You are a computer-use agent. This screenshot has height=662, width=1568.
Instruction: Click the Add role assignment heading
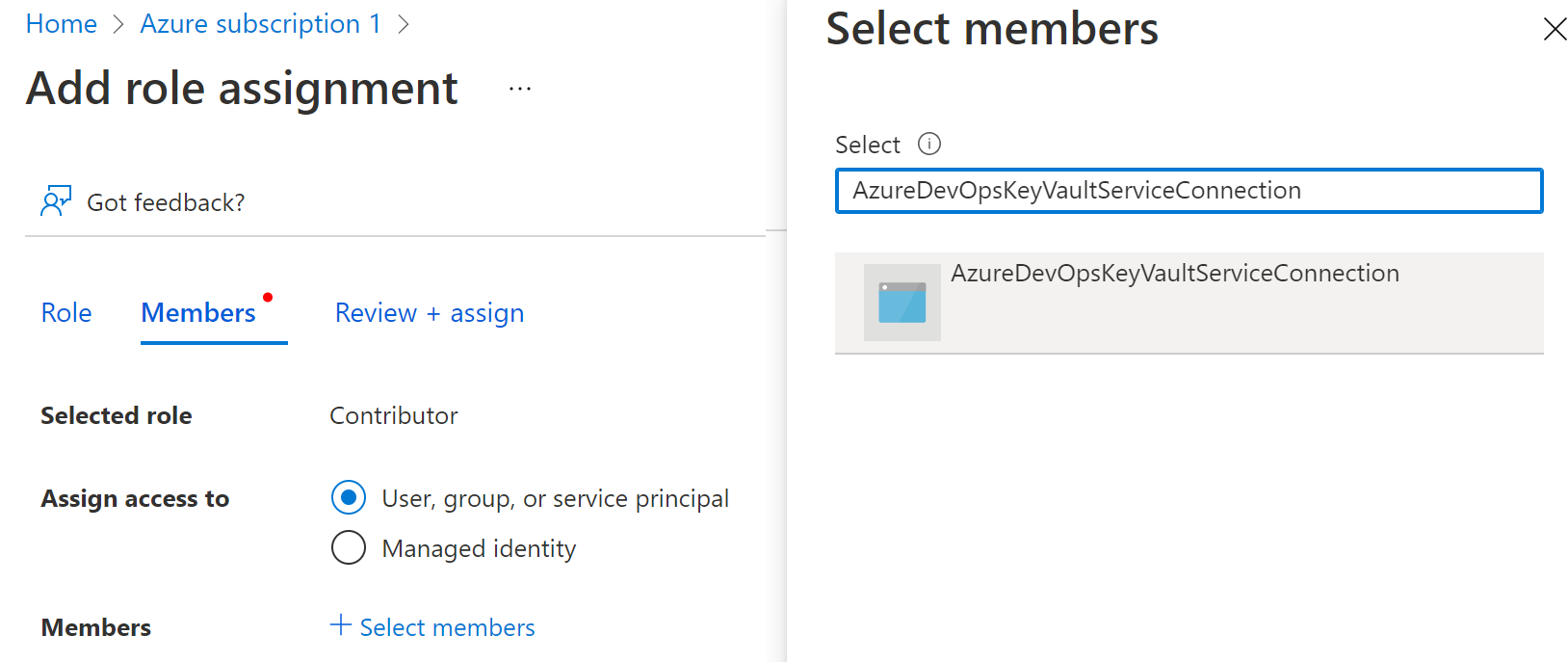point(242,89)
